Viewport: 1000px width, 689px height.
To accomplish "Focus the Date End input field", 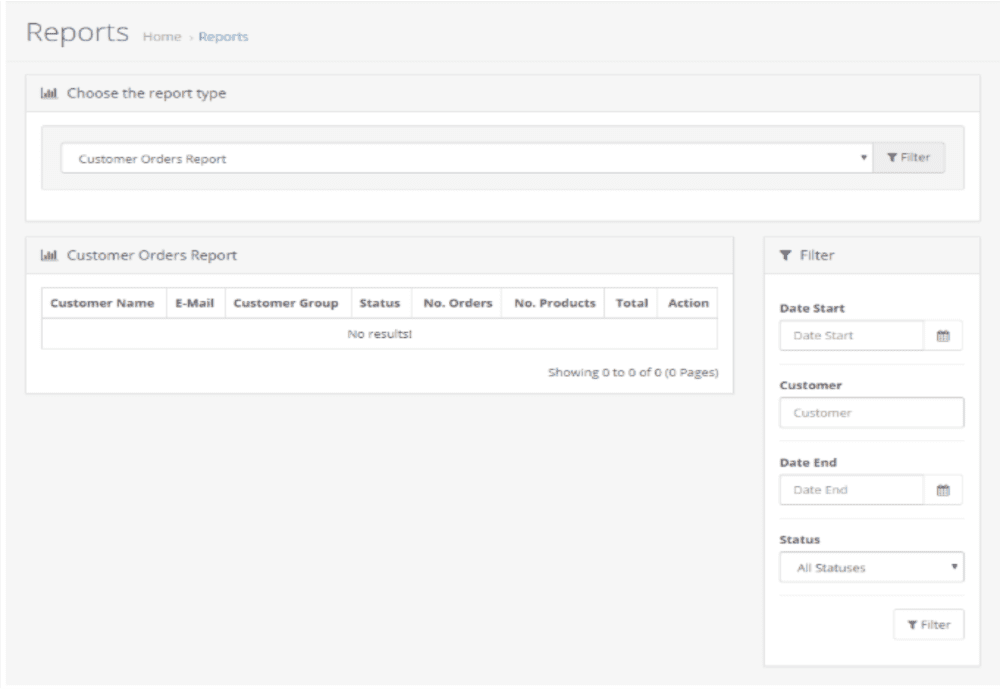I will point(851,490).
